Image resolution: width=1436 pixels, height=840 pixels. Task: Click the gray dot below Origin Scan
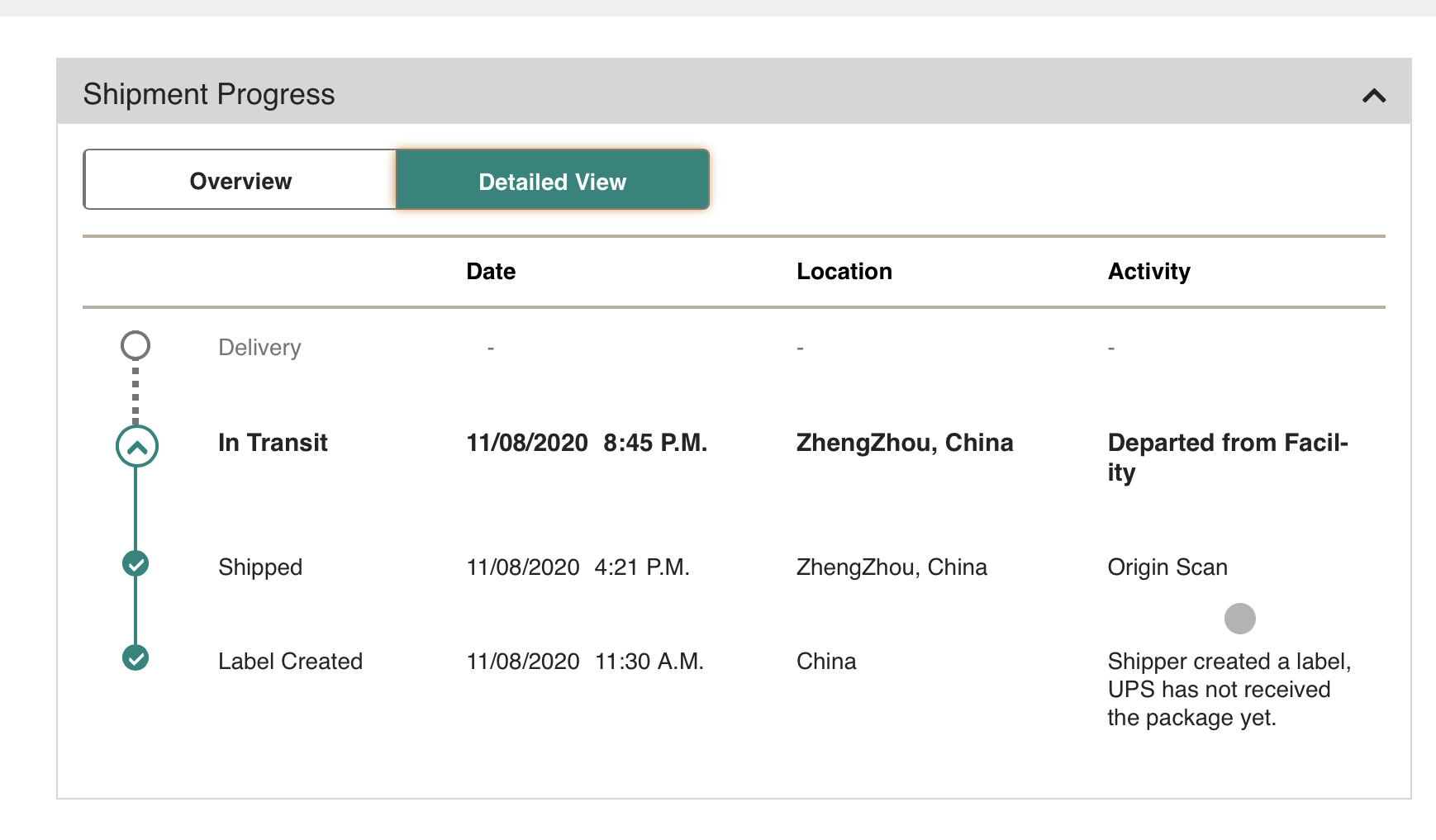tap(1239, 618)
